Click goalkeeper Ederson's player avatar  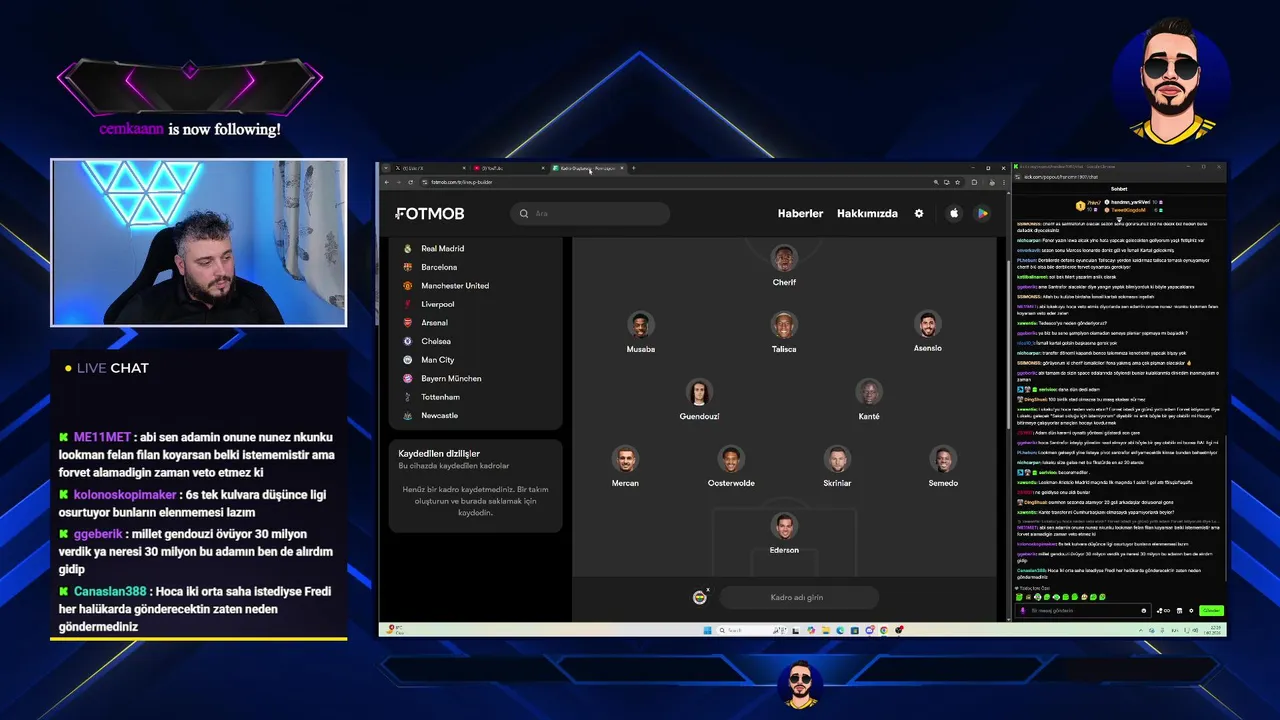pyautogui.click(x=784, y=526)
